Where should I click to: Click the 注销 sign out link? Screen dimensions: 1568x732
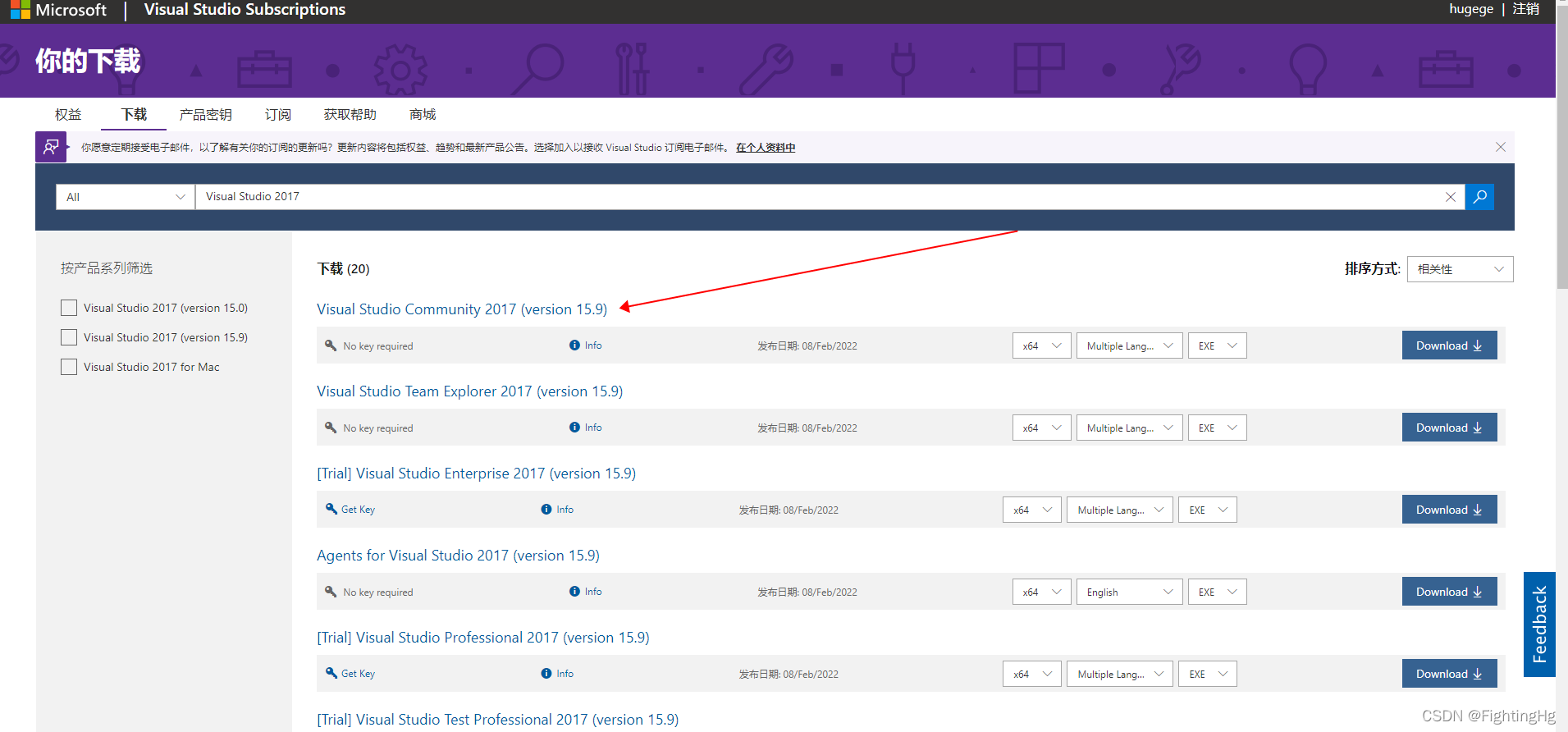(x=1526, y=9)
